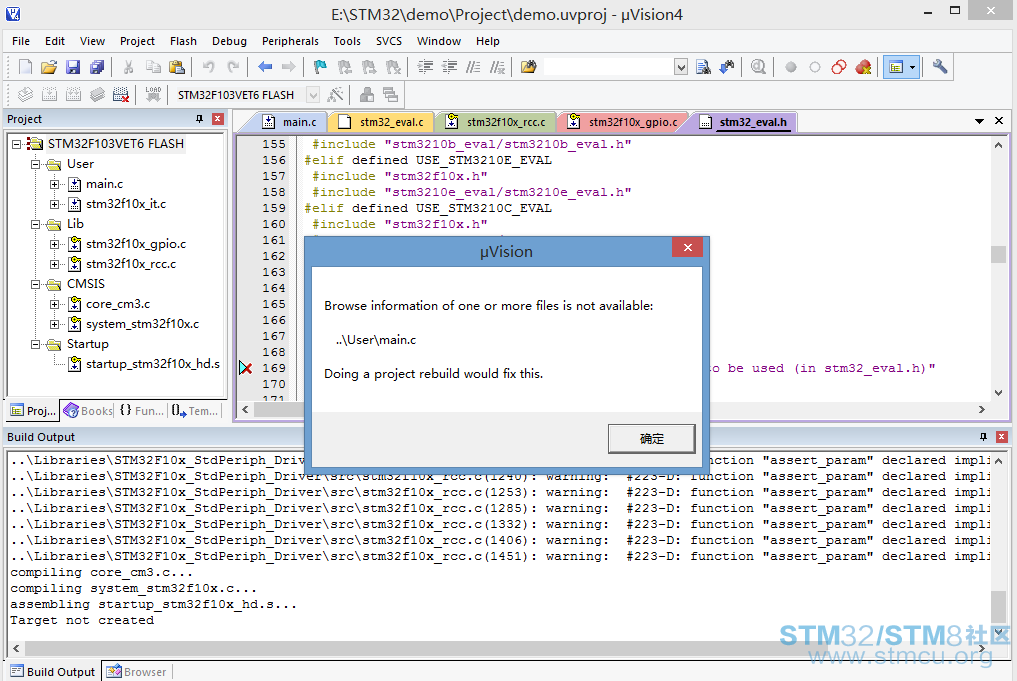Select system_stm32f10x.c in the project tree
The height and width of the screenshot is (681, 1017).
pyautogui.click(x=143, y=324)
